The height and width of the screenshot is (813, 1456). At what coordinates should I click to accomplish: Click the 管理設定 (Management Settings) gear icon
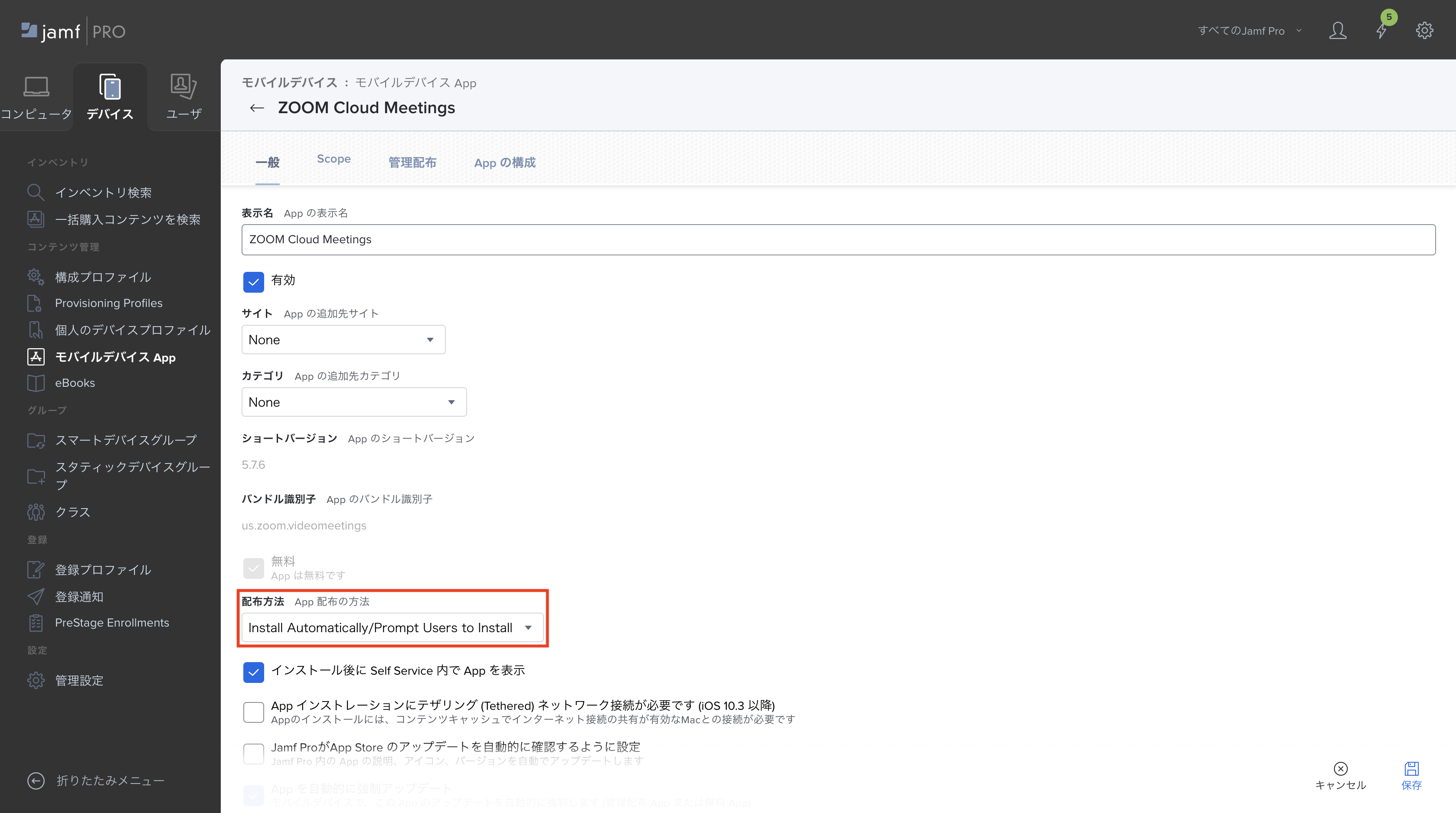click(x=35, y=679)
